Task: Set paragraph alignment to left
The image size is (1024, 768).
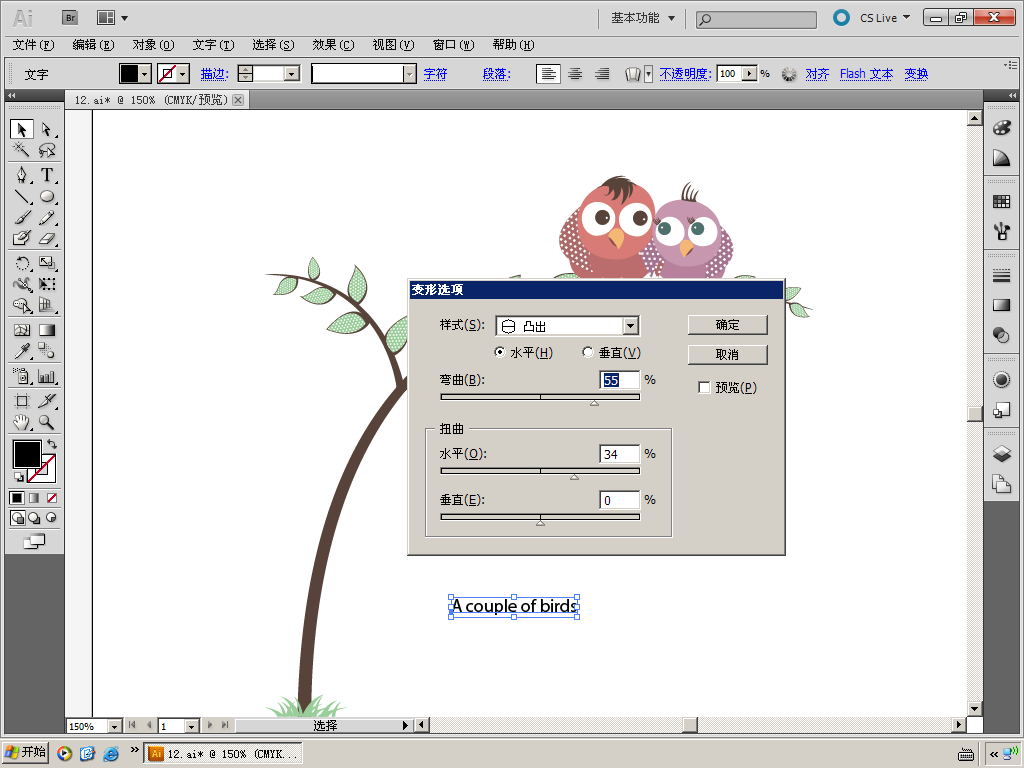Action: (548, 74)
